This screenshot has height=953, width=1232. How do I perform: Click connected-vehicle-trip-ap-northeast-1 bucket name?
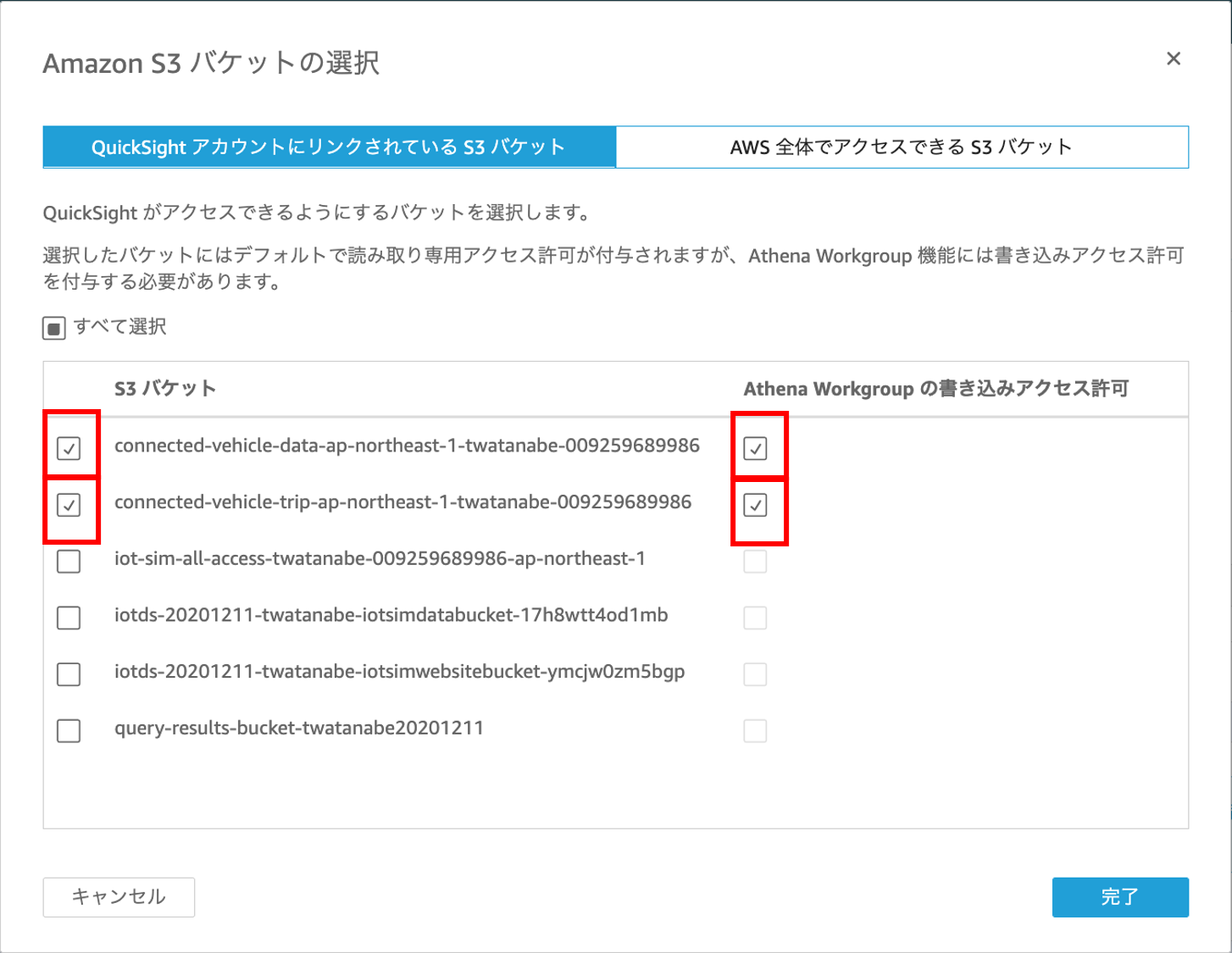click(x=402, y=502)
